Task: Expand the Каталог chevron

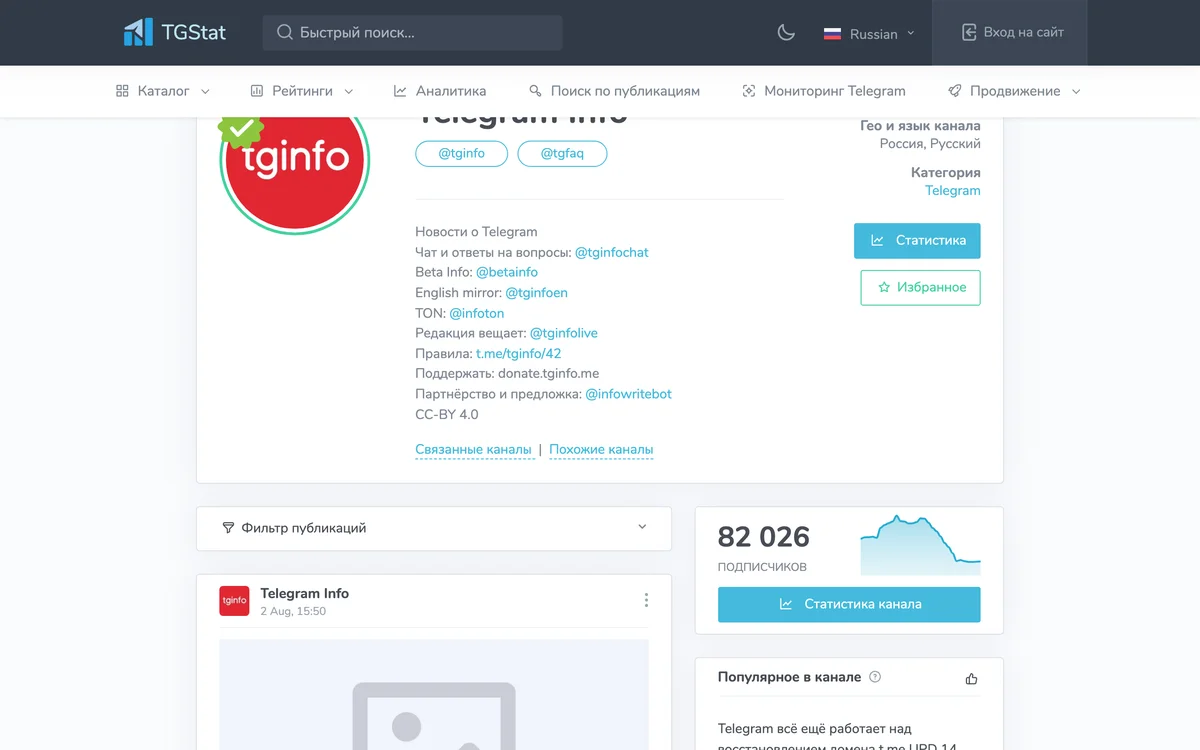Action: click(x=205, y=91)
